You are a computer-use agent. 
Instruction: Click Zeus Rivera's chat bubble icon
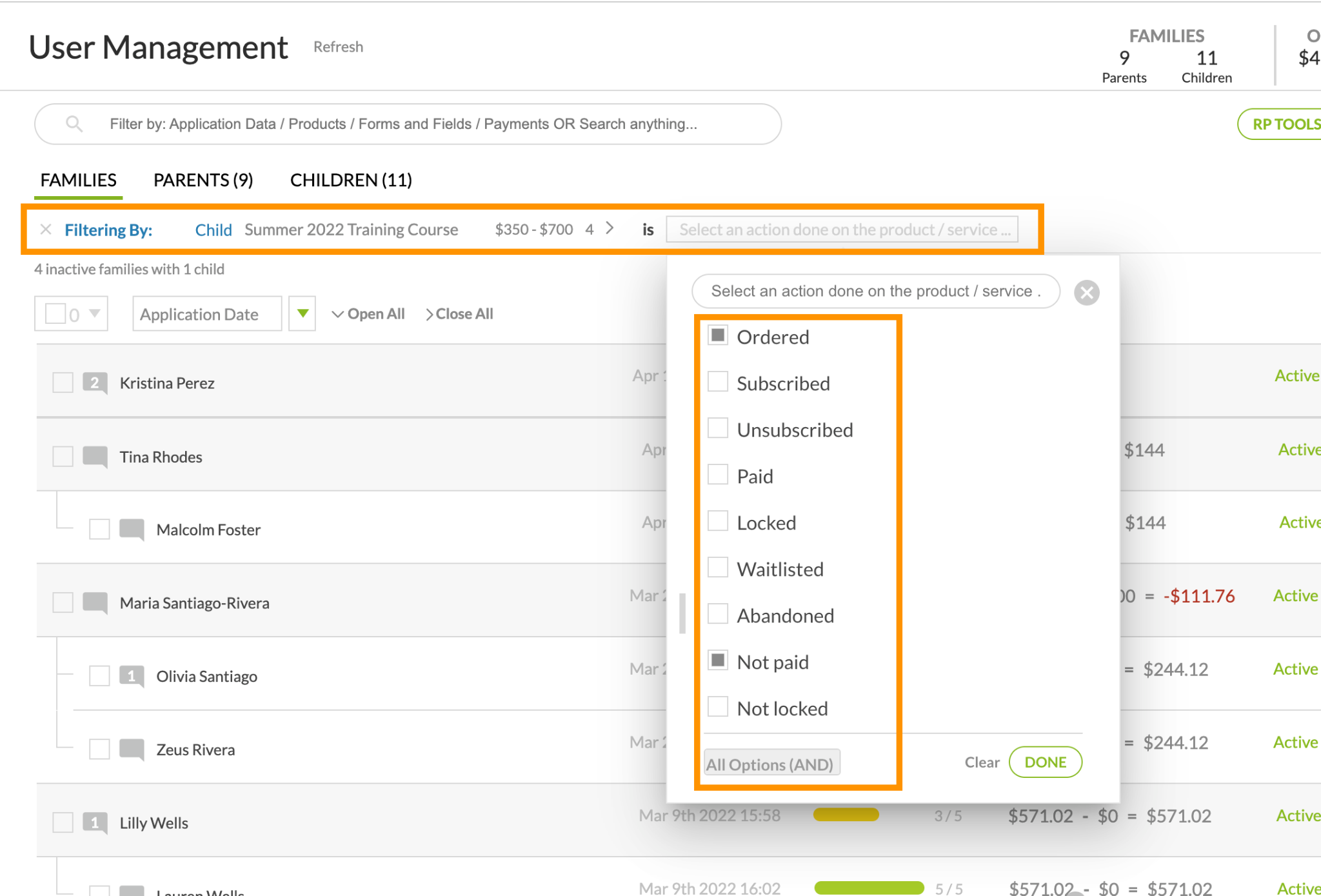tap(132, 750)
